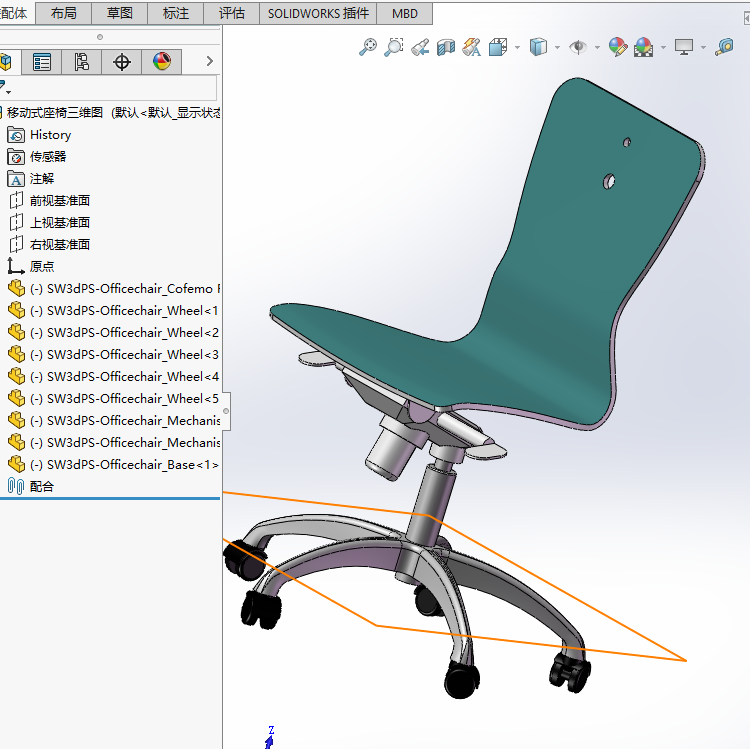
Task: Open the Section View tool
Action: 445,47
